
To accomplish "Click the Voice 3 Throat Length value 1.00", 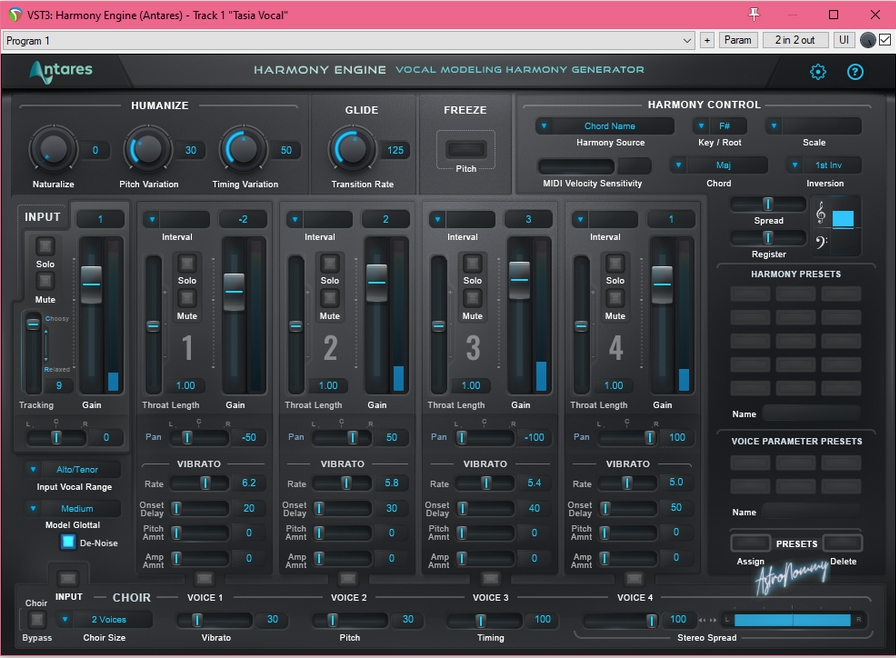I will point(471,386).
